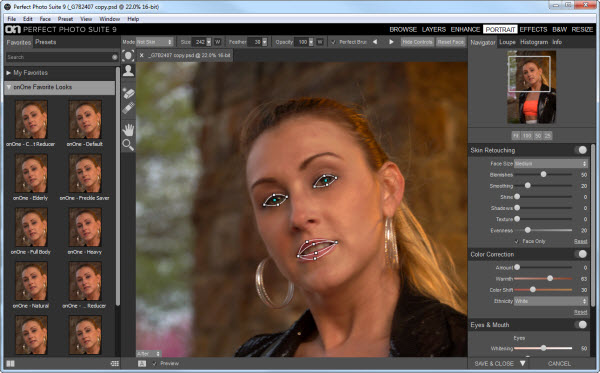Toggle the Face Only checkbox

pyautogui.click(x=517, y=241)
